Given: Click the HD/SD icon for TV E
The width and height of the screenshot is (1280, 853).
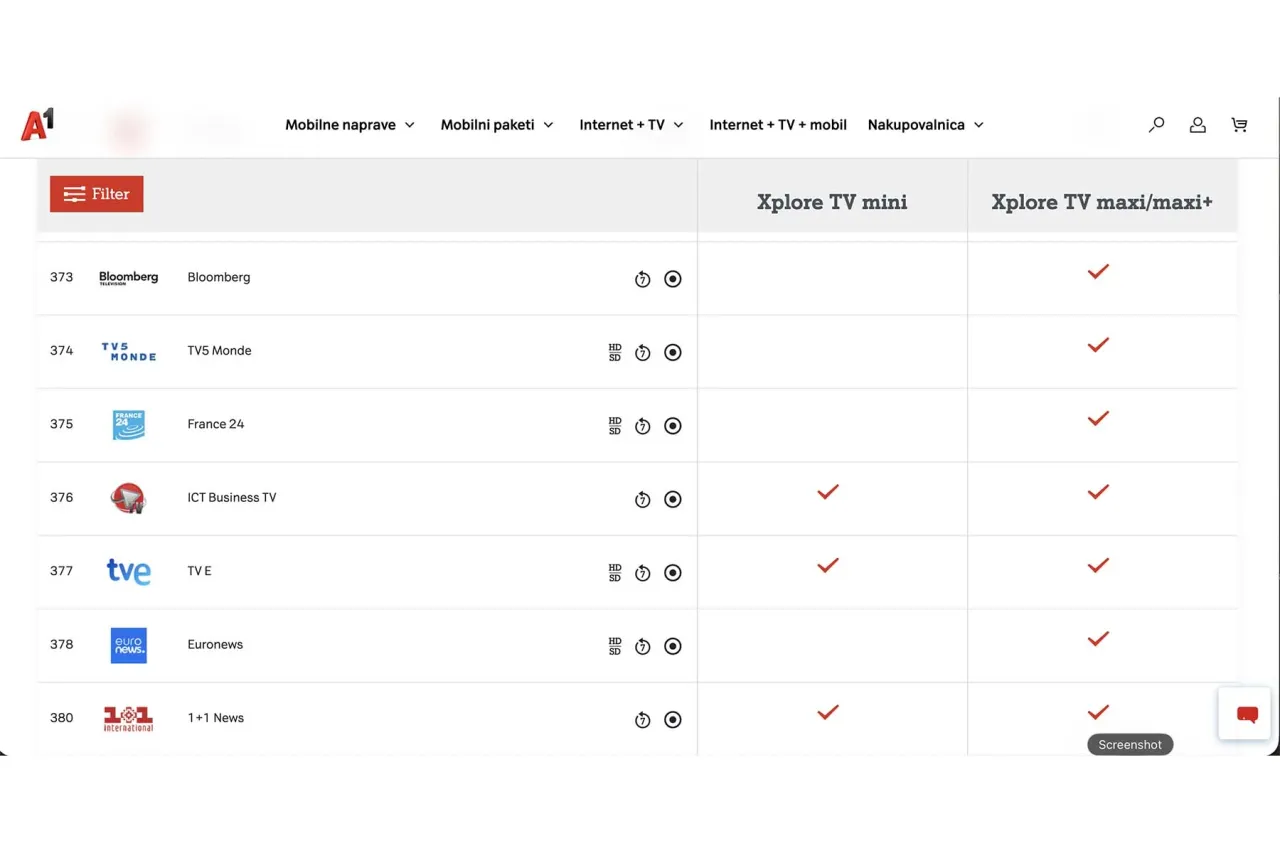Looking at the screenshot, I should 615,573.
